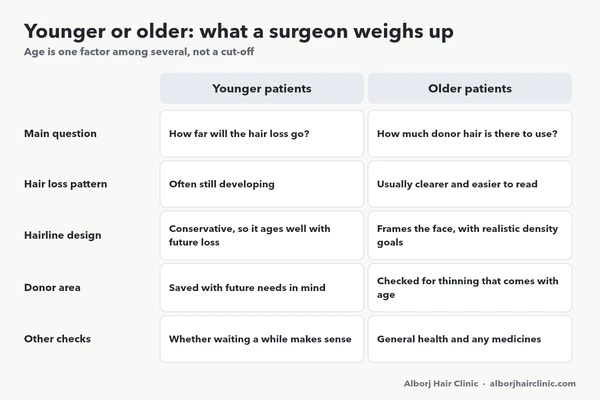Click 'Usually clearer and easier to read' cell

click(470, 184)
